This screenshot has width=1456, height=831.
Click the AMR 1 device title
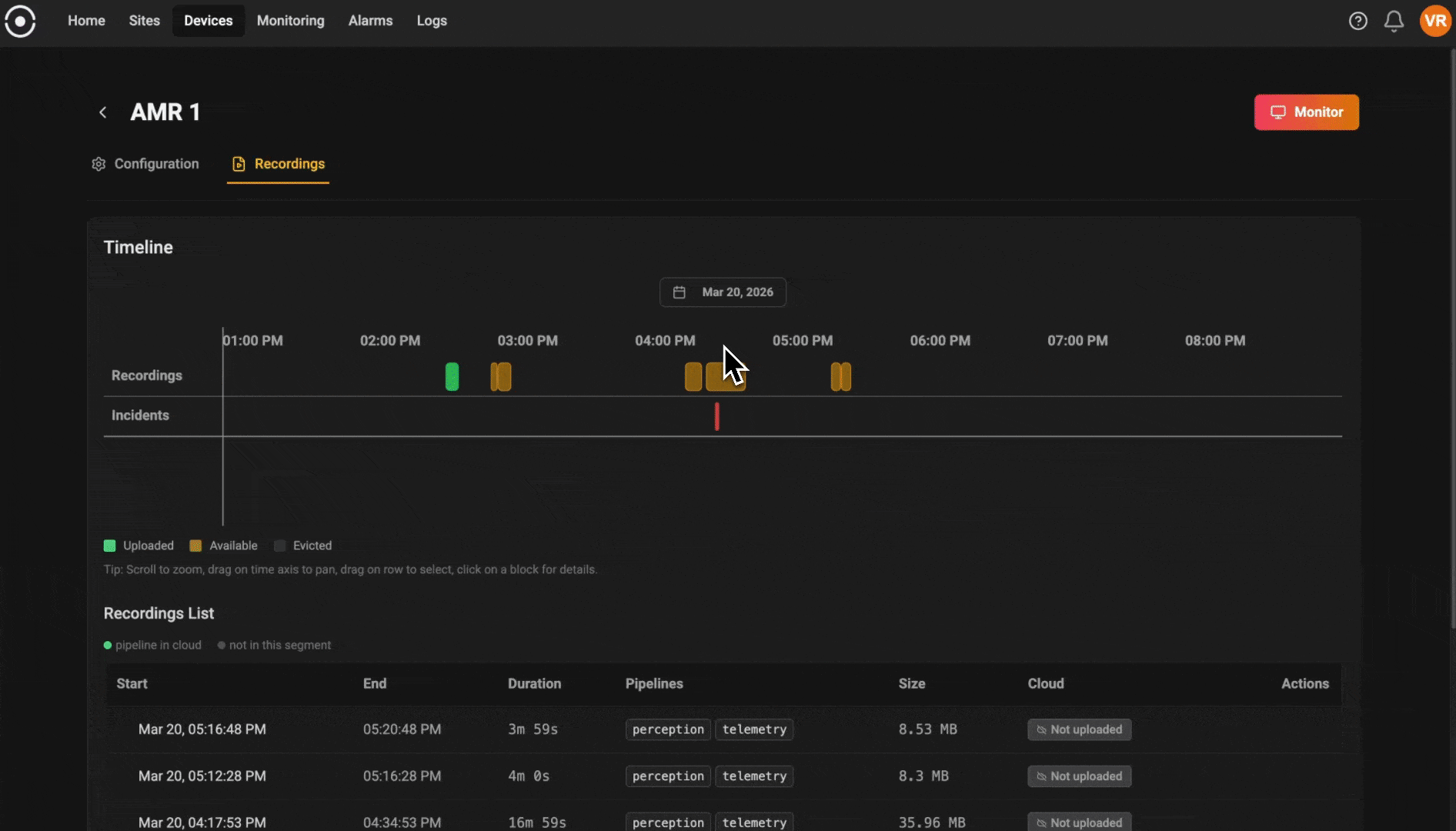165,112
